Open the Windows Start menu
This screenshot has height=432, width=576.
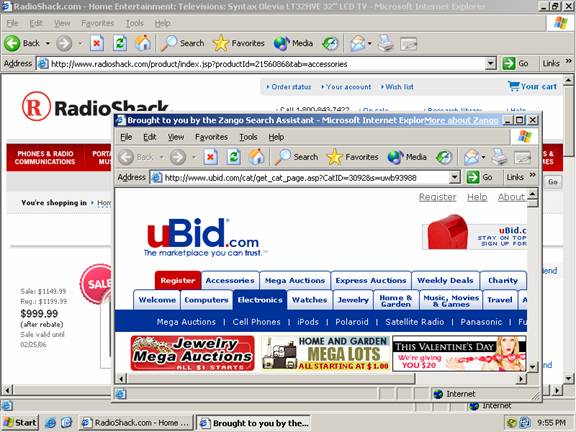20,423
